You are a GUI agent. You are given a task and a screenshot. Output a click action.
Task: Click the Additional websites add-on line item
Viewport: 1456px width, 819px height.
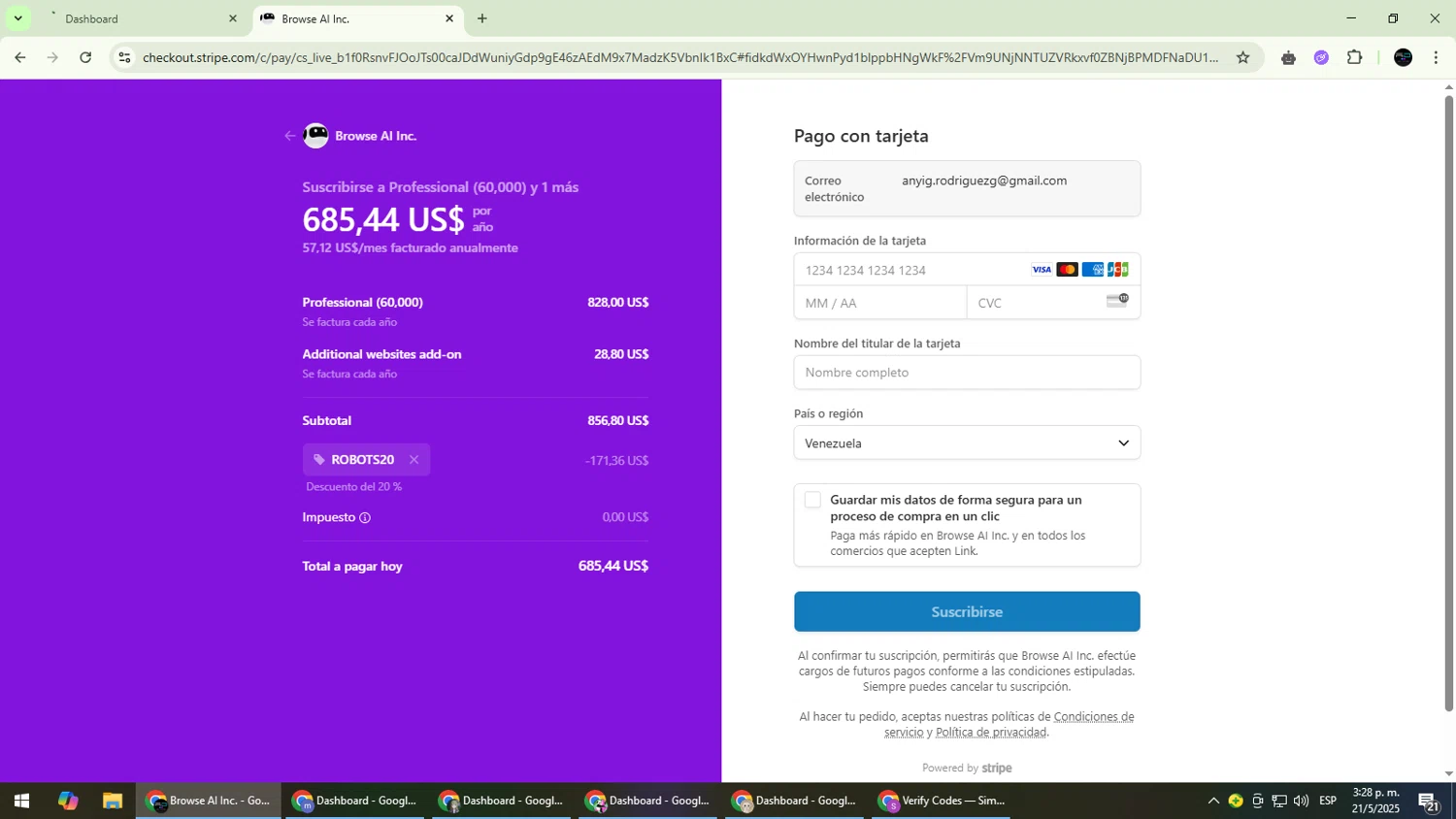tap(381, 354)
